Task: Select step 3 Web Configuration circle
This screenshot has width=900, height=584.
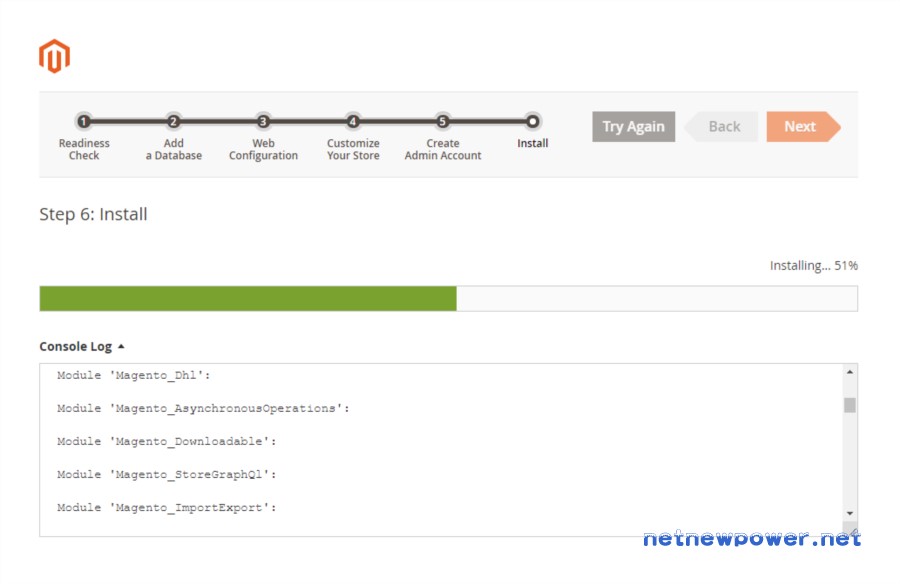Action: coord(263,121)
